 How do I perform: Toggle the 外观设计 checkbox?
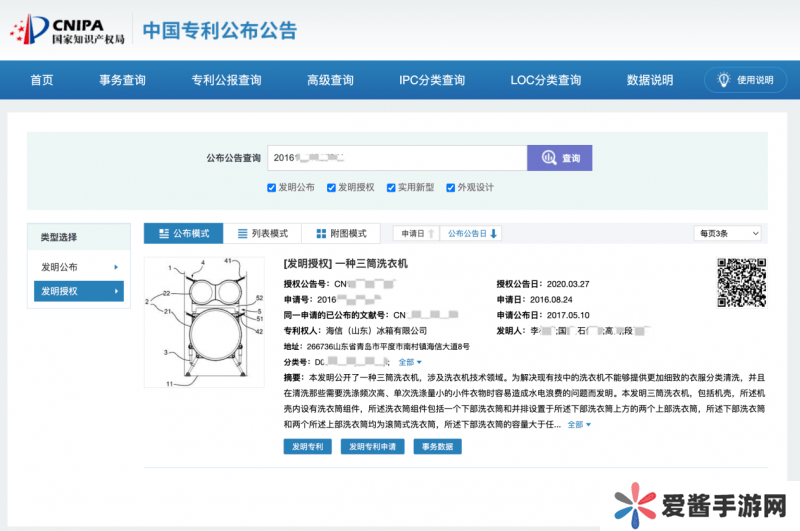(x=450, y=187)
